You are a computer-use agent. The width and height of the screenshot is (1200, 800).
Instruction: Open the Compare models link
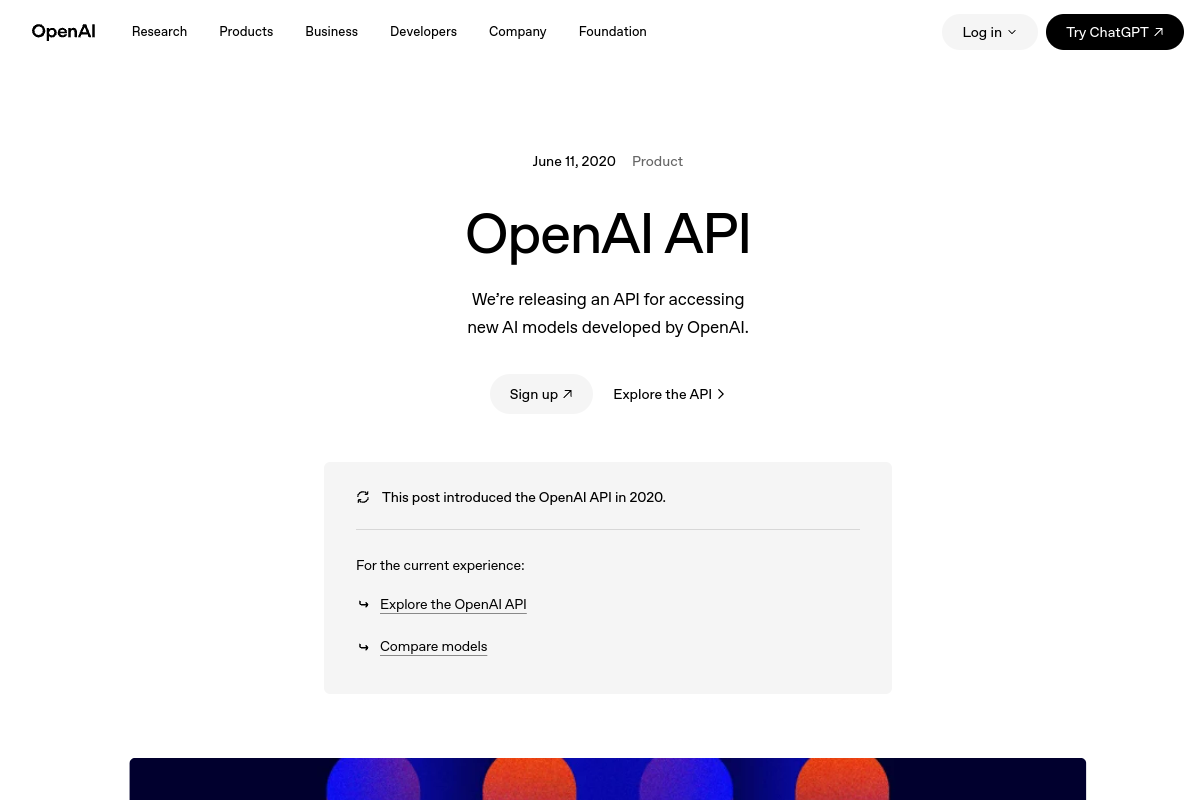(x=433, y=646)
